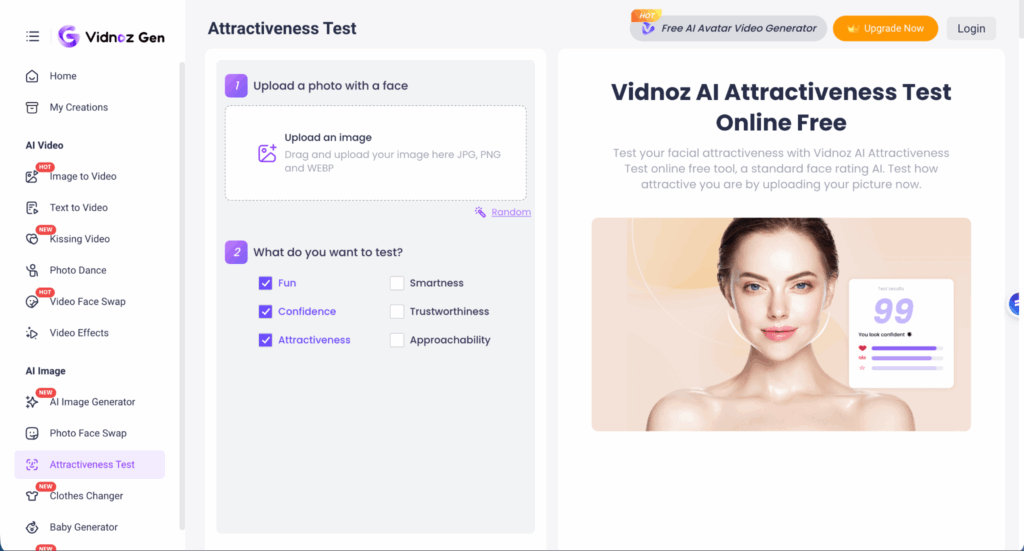Open the Photo Dance icon

point(32,271)
